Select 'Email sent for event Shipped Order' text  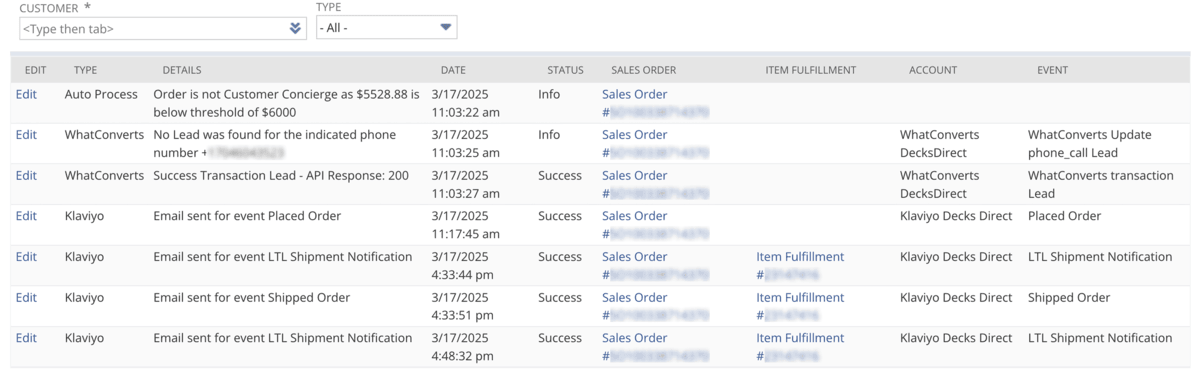[x=251, y=297]
